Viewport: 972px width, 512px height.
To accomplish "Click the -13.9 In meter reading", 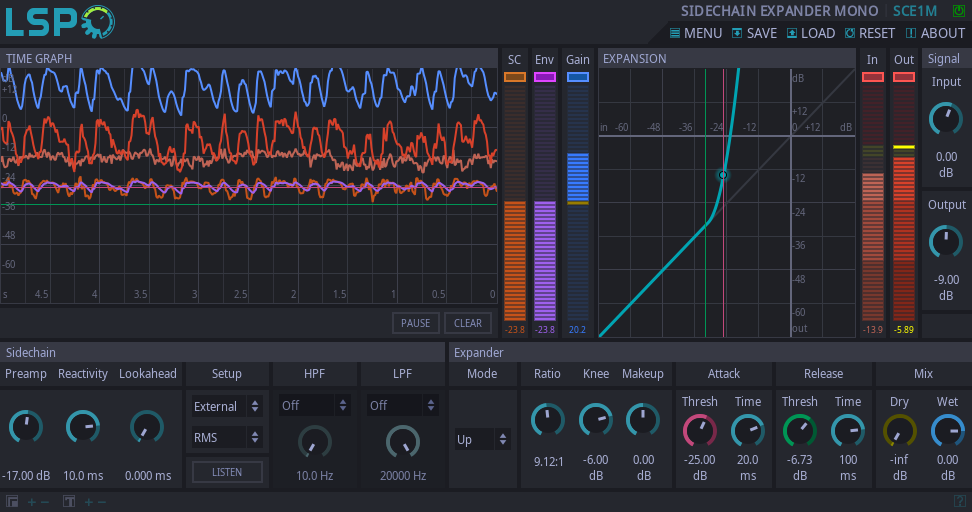I will coord(873,330).
